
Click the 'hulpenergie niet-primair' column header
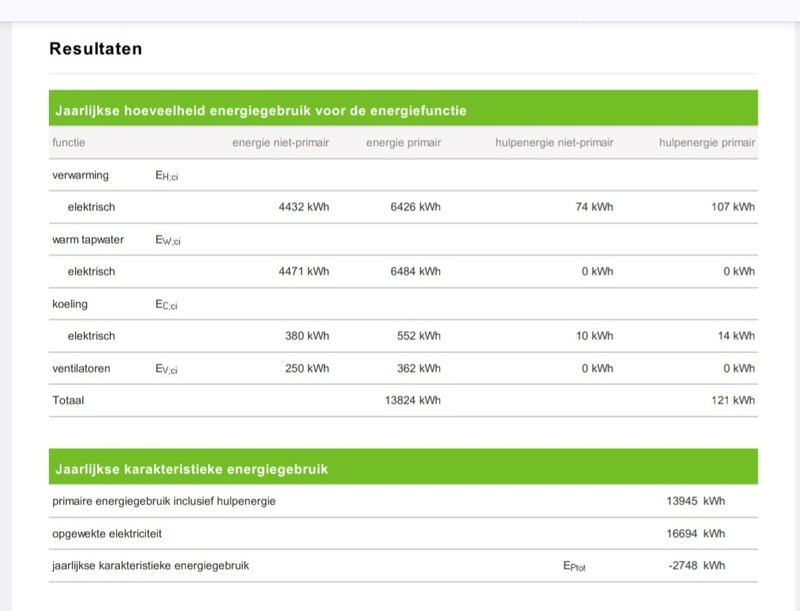tap(554, 143)
